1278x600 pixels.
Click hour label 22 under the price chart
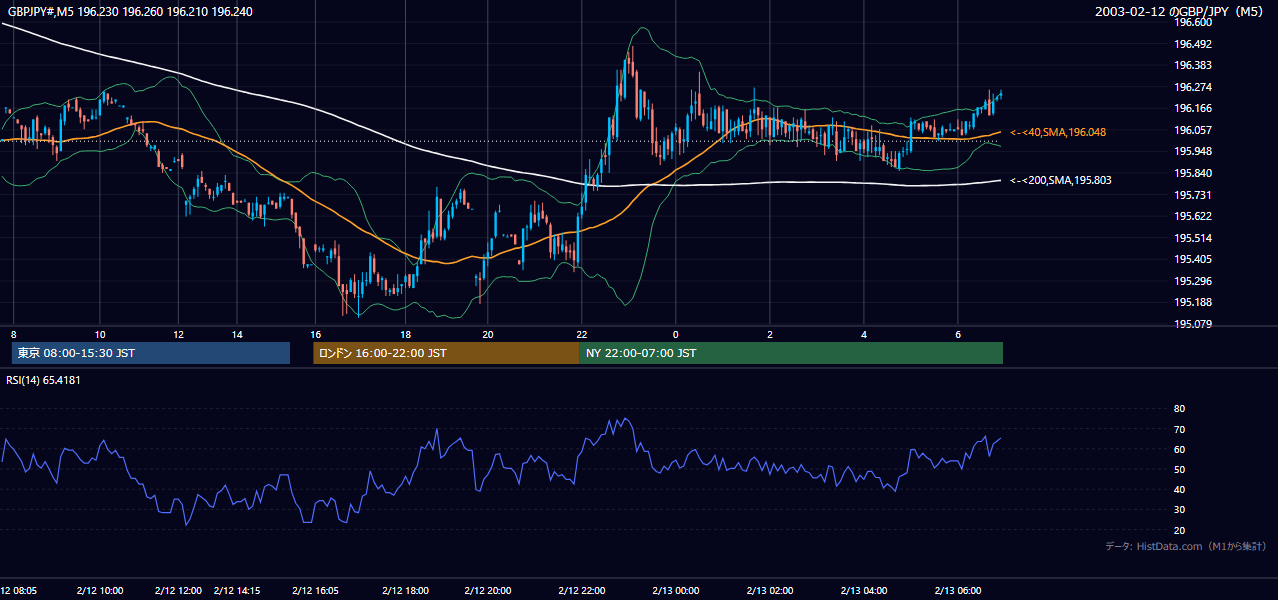581,334
